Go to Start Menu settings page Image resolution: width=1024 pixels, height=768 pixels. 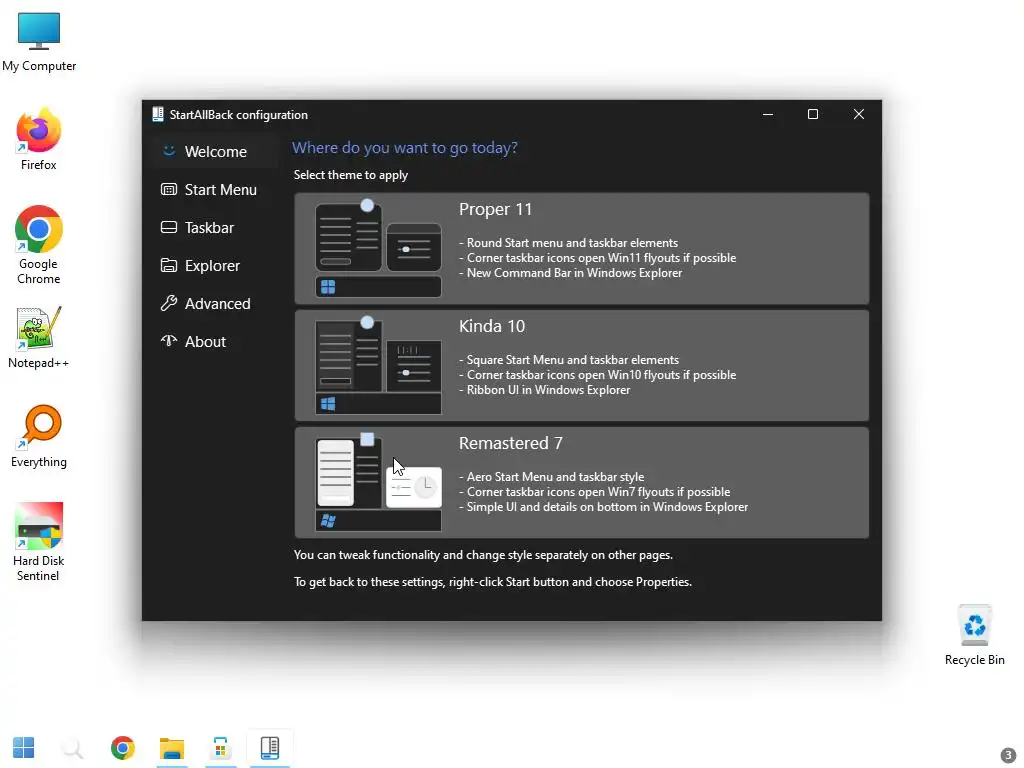[x=214, y=189]
